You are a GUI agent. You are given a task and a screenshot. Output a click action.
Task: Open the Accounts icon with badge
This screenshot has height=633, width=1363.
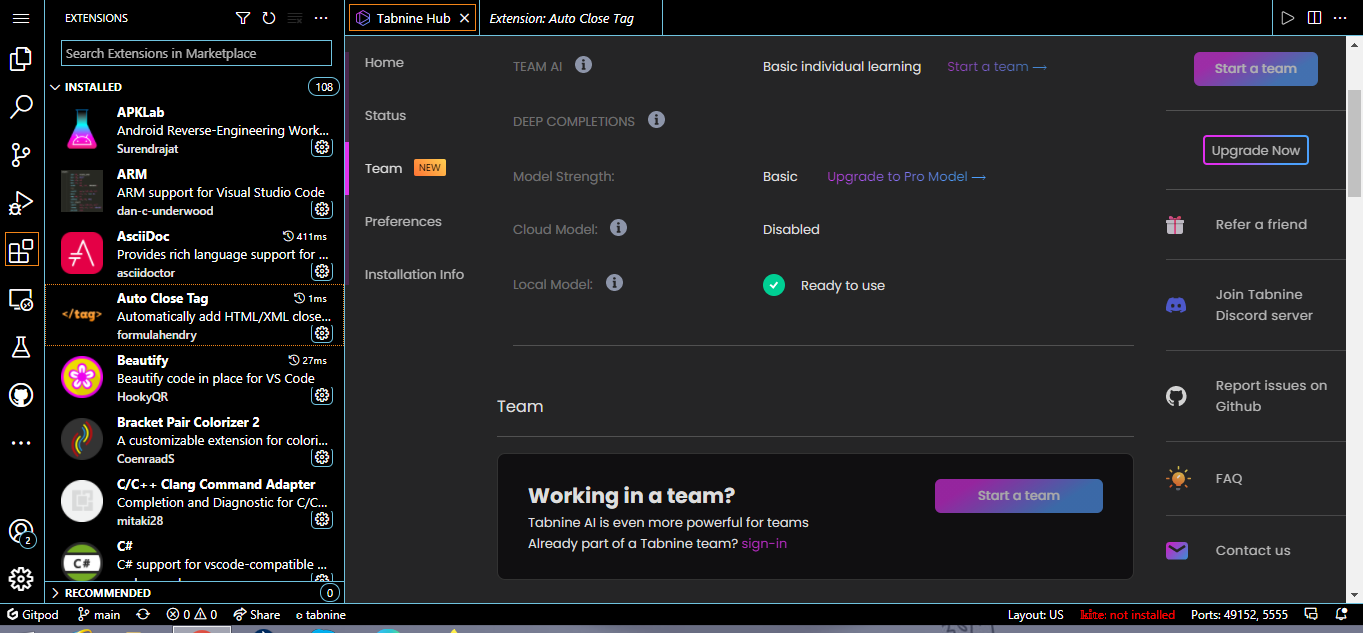21,532
